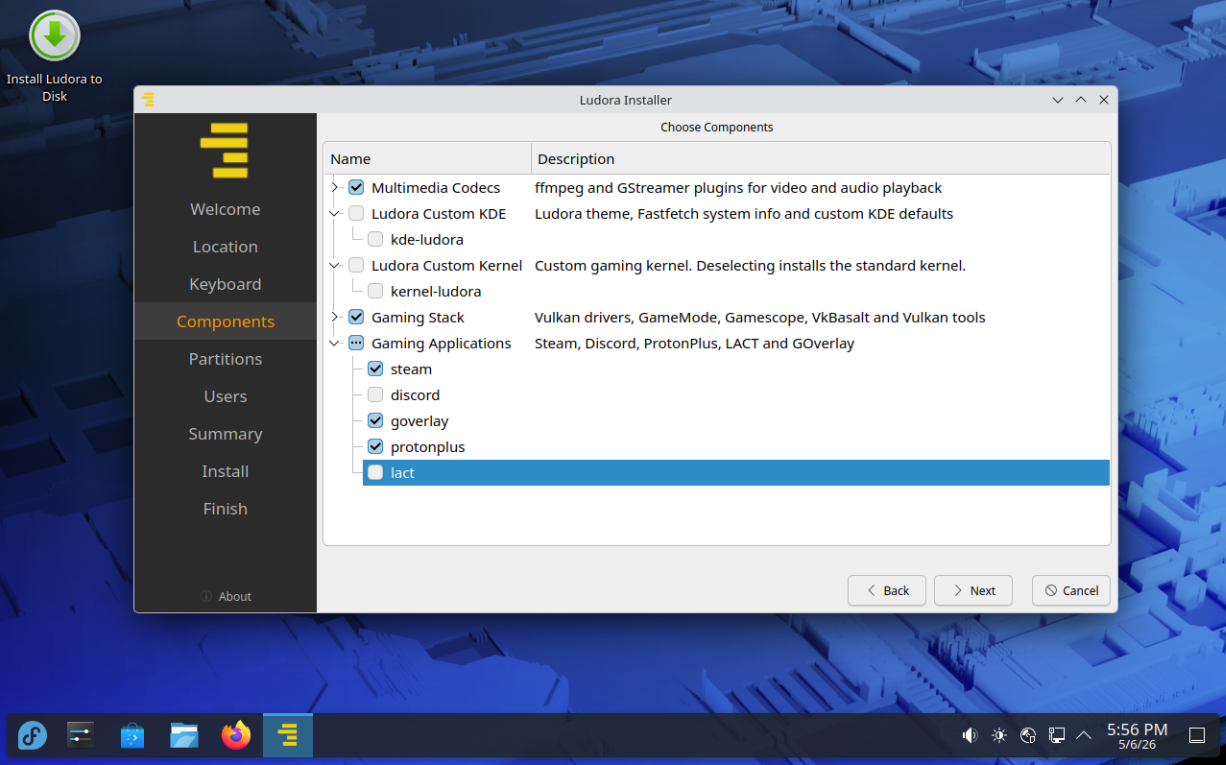
Task: Select the steam row label
Action: pyautogui.click(x=411, y=369)
